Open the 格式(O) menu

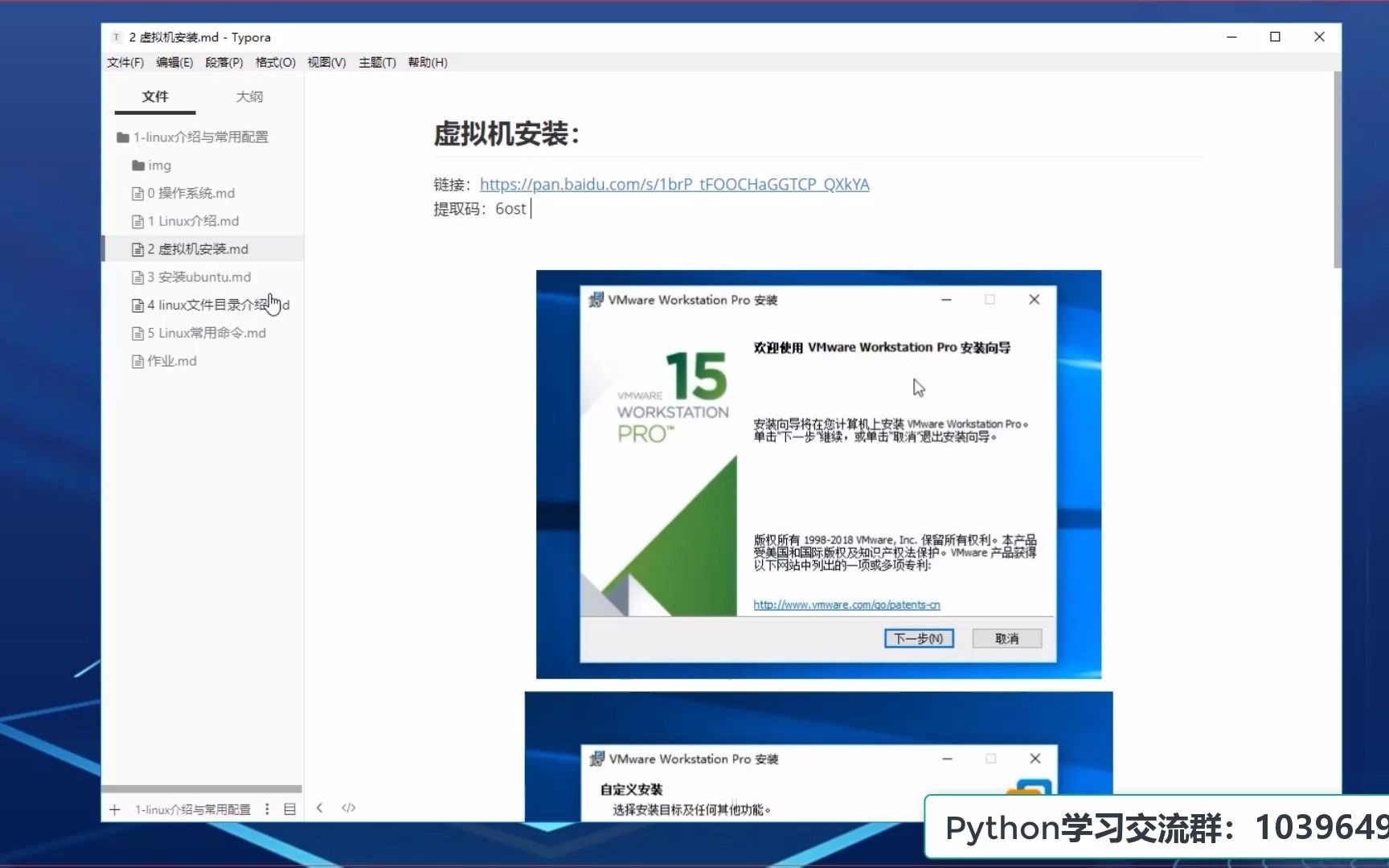tap(275, 62)
